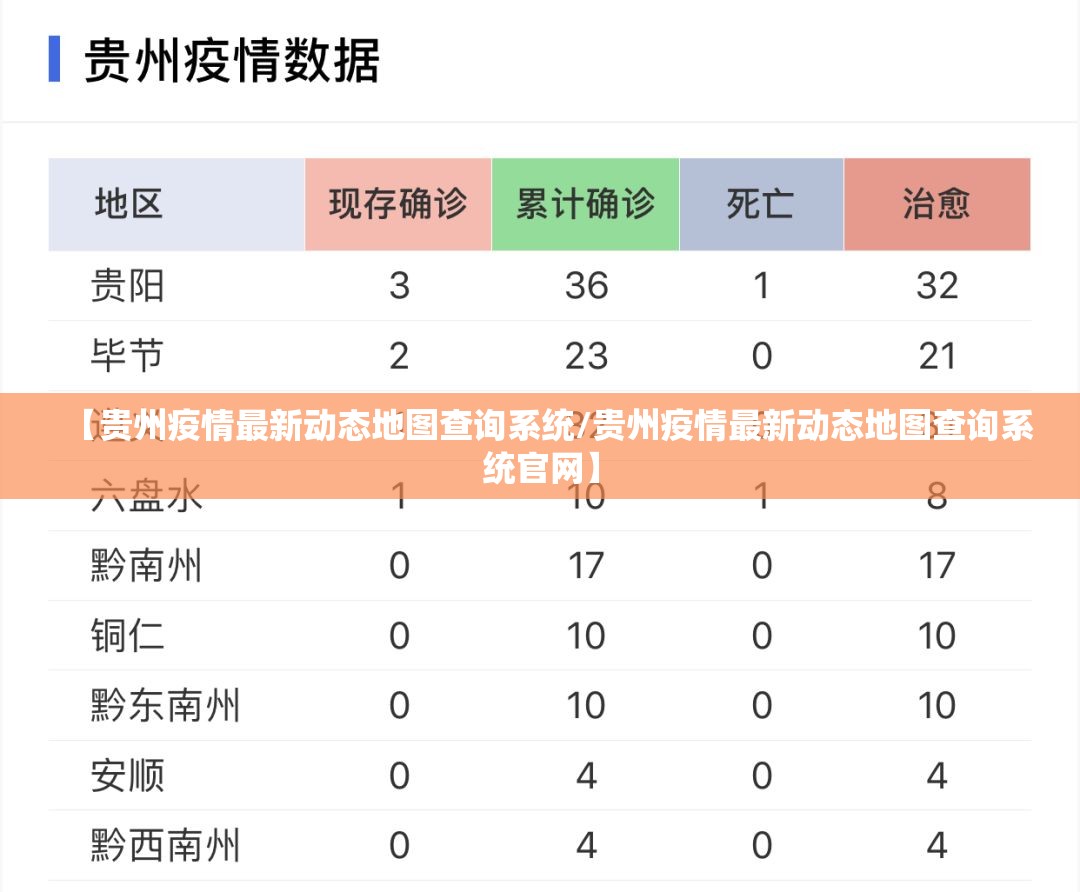Click the 贵阳 region name
The height and width of the screenshot is (892, 1080).
pyautogui.click(x=127, y=286)
